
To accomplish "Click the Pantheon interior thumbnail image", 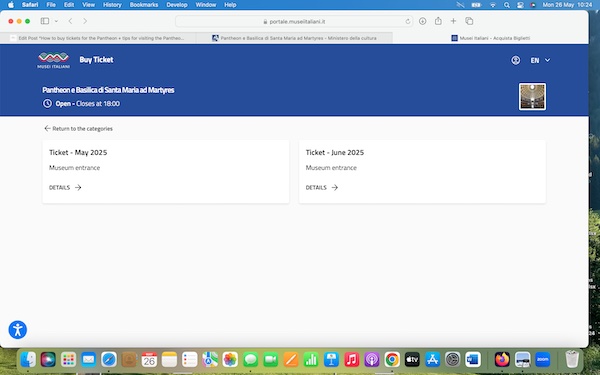I will 532,96.
